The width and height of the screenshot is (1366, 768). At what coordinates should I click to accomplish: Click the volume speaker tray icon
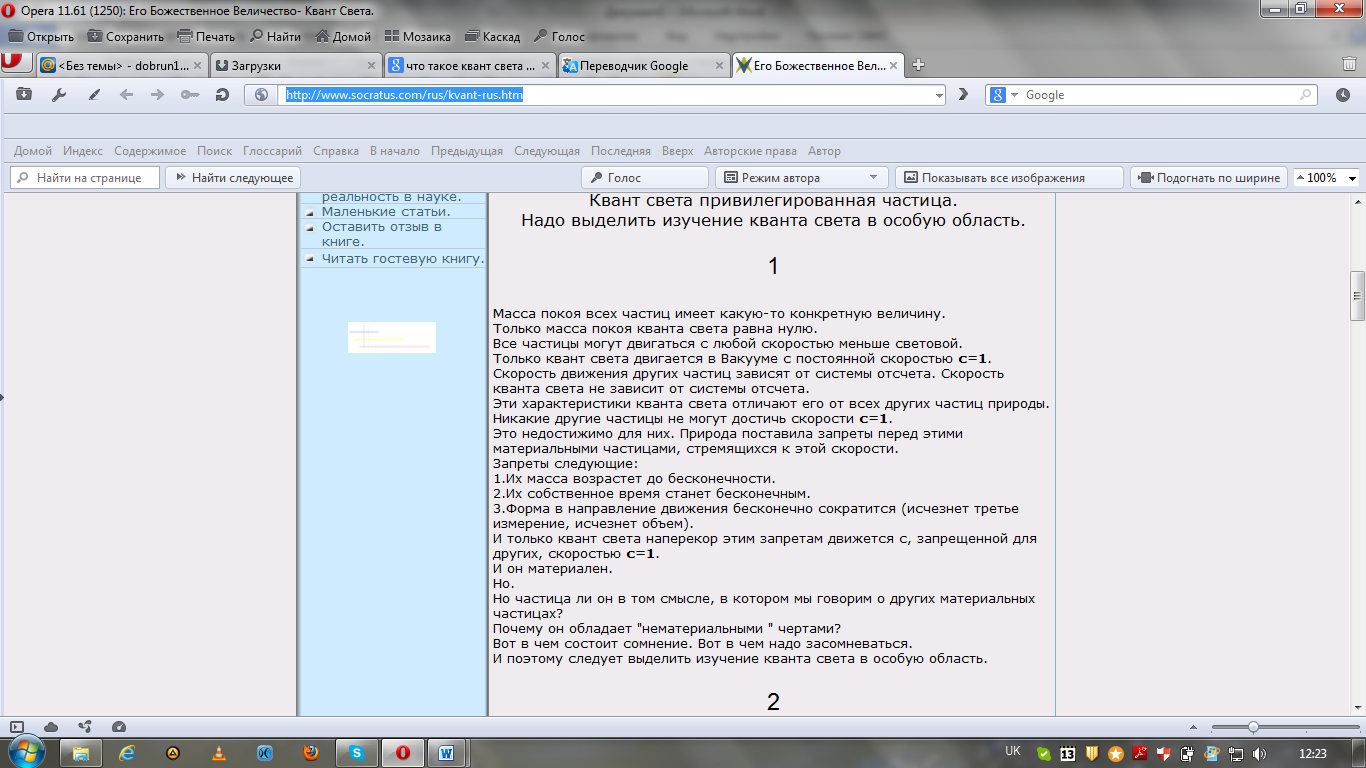(x=1259, y=753)
